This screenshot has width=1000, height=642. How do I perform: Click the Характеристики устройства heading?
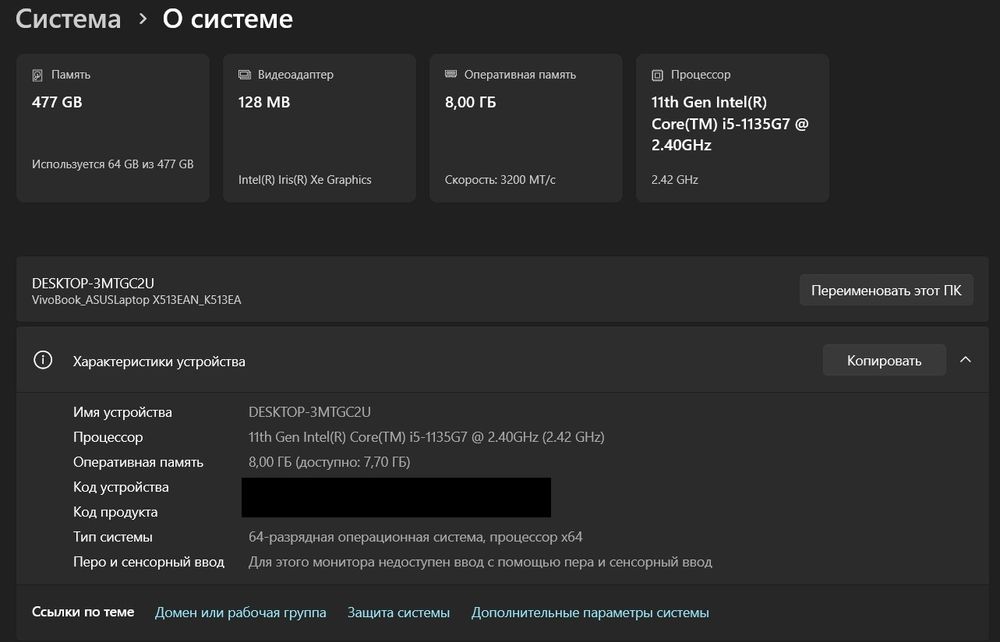click(159, 361)
